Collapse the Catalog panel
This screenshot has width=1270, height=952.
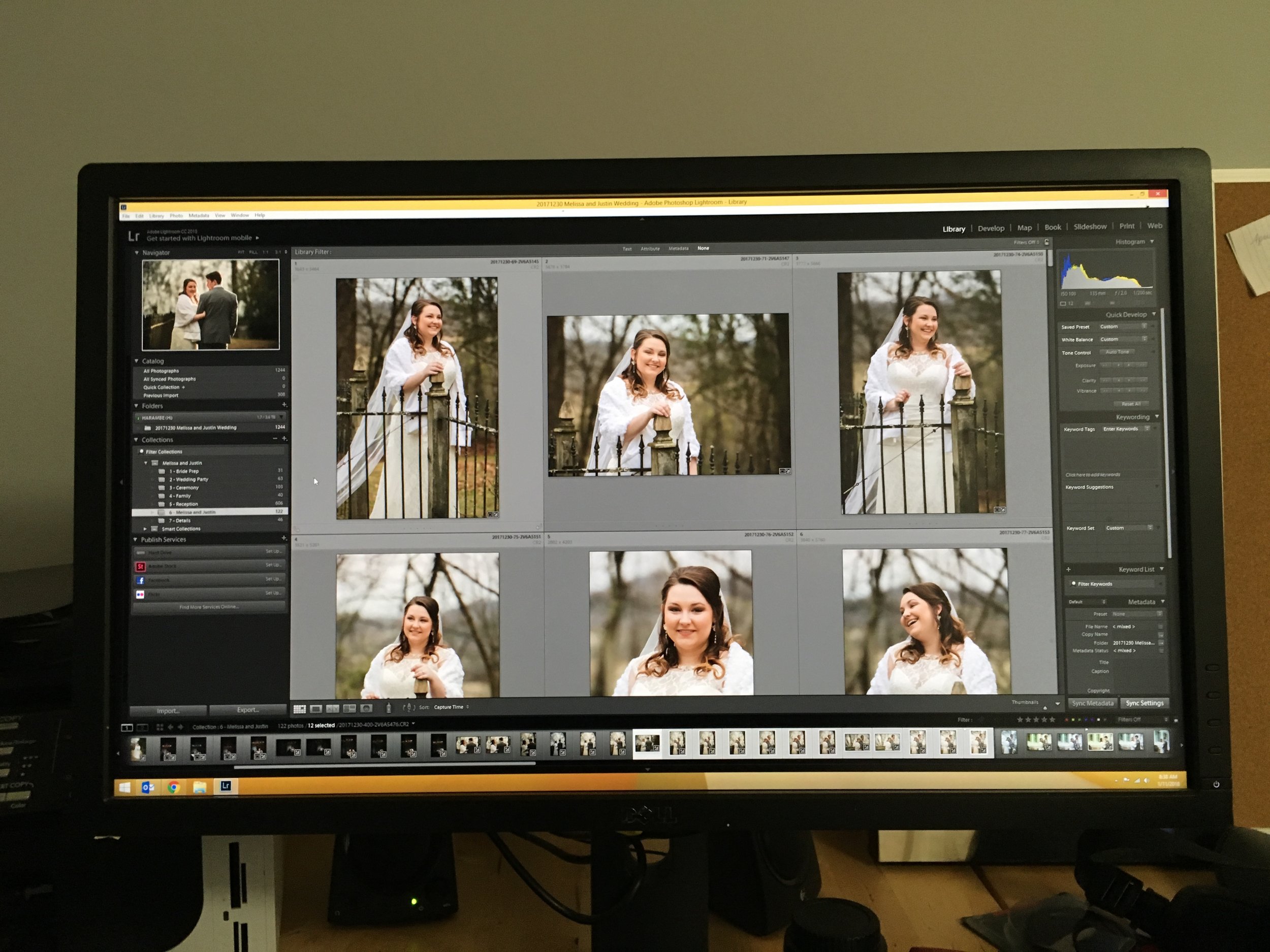pyautogui.click(x=137, y=361)
